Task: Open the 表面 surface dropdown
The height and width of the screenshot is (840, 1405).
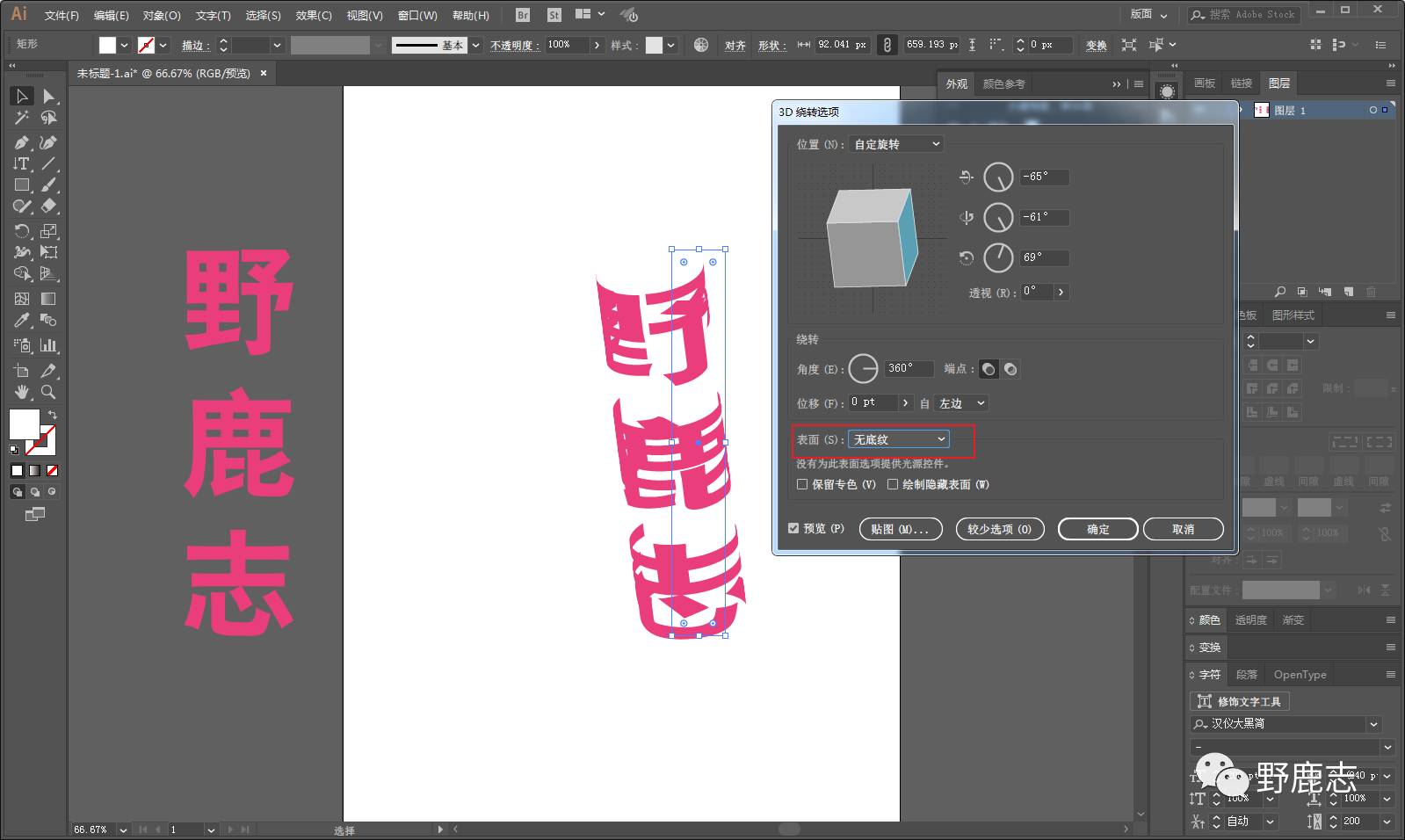Action: coord(898,439)
